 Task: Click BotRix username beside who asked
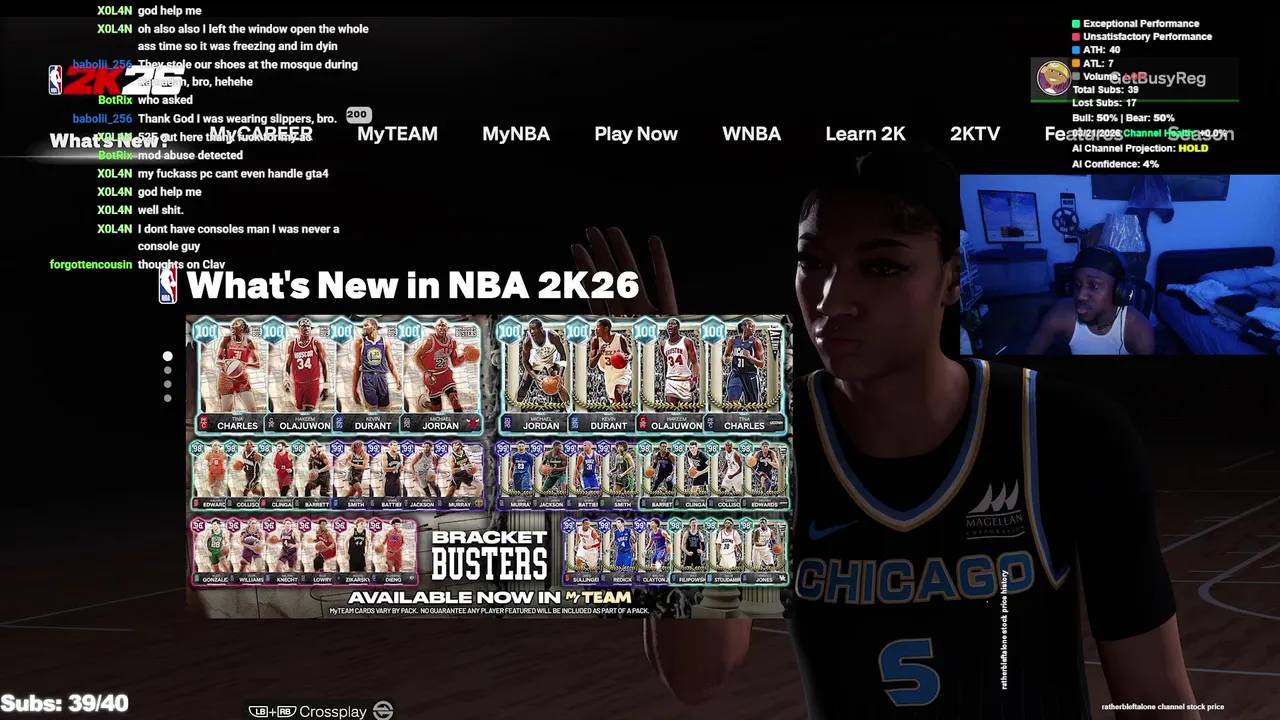[x=115, y=100]
